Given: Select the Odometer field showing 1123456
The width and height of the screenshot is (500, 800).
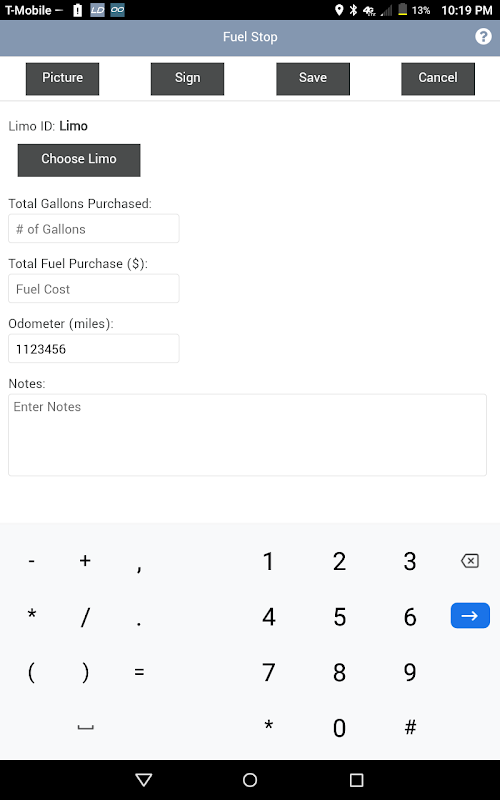Looking at the screenshot, I should [94, 348].
